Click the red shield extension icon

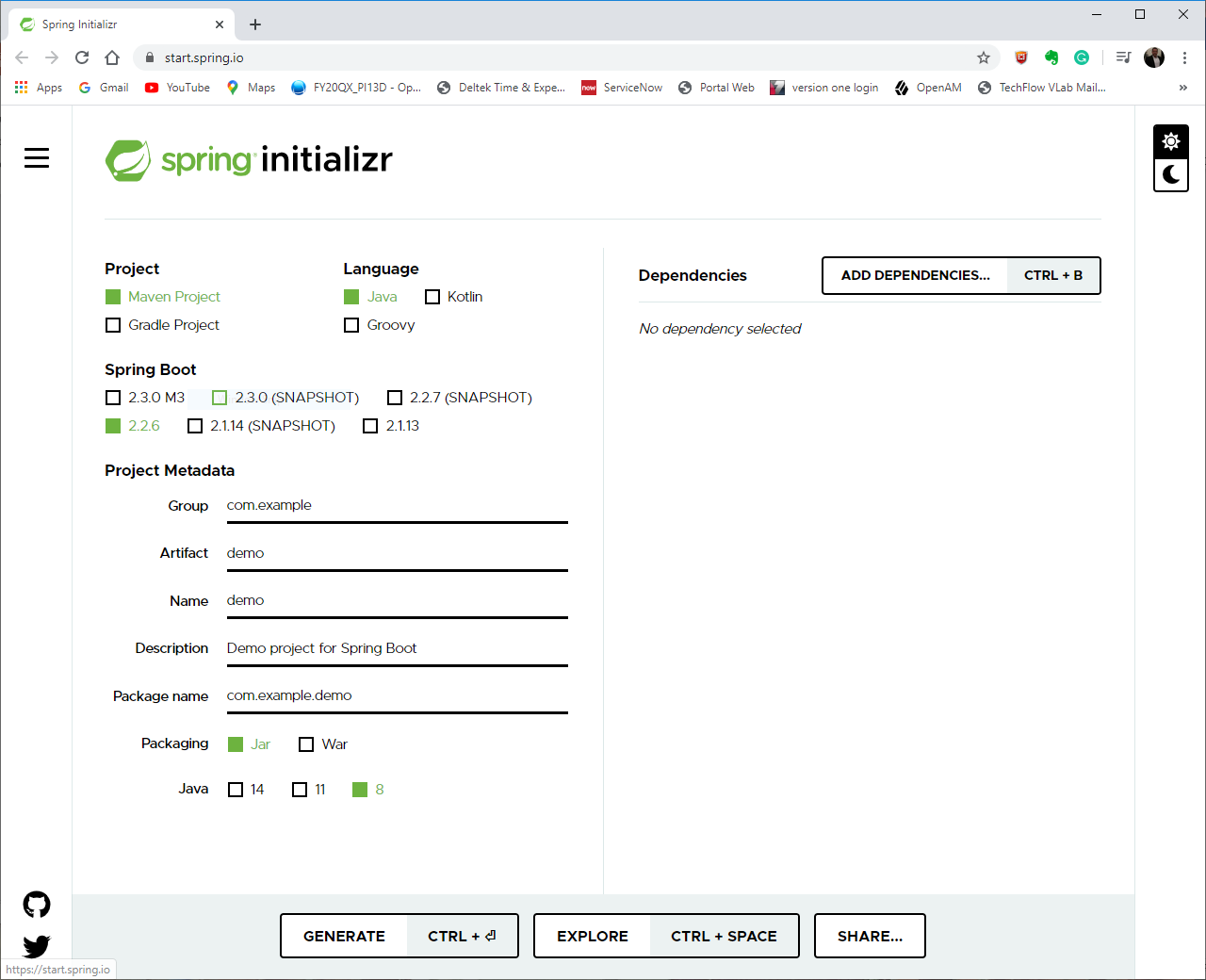tap(1021, 57)
